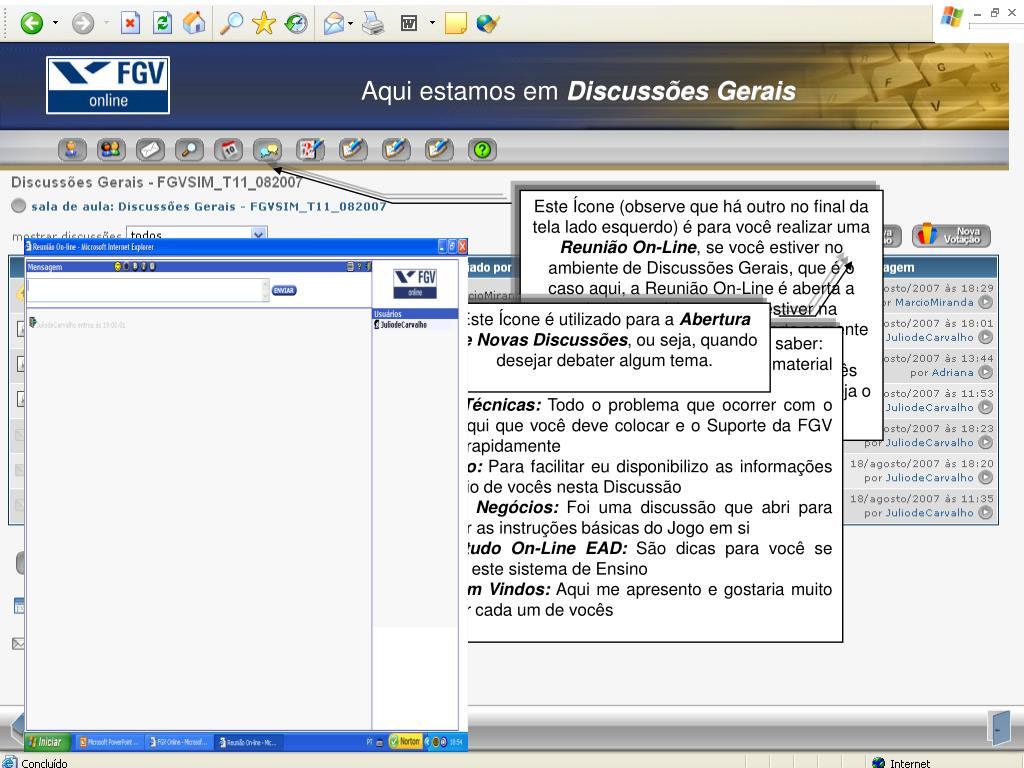Click the browser Home icon
This screenshot has height=768, width=1024.
pos(195,23)
